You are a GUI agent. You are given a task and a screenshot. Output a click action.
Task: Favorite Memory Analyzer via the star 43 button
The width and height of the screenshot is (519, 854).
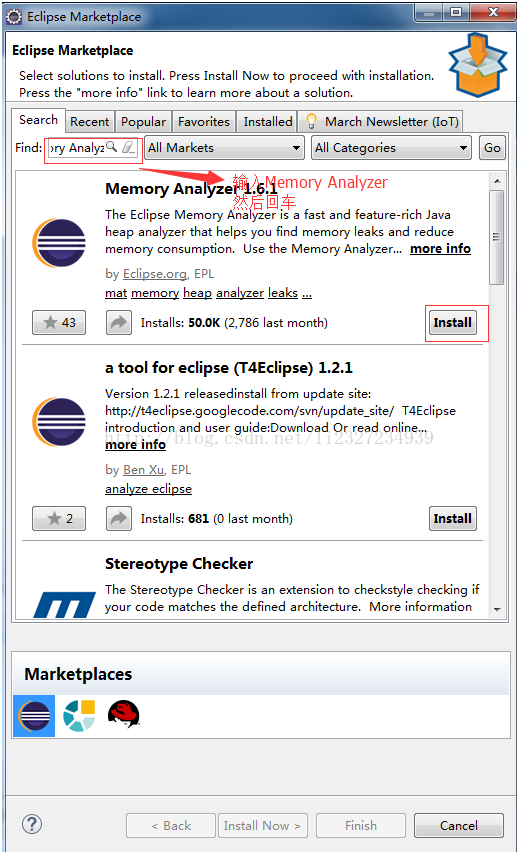pos(59,322)
